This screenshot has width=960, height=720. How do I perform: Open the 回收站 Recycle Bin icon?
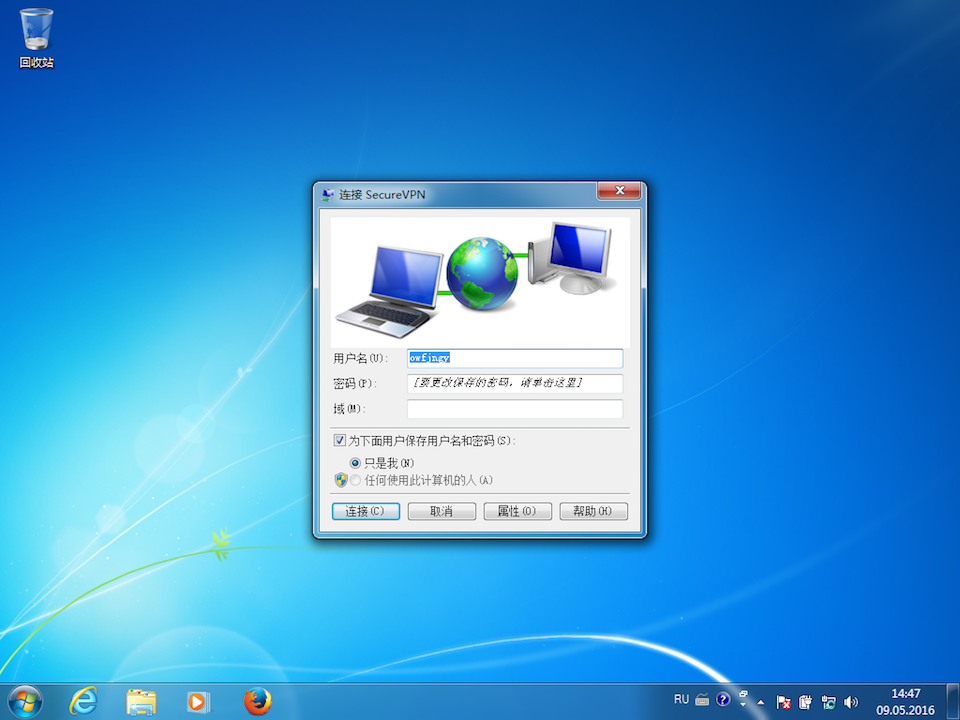36,38
